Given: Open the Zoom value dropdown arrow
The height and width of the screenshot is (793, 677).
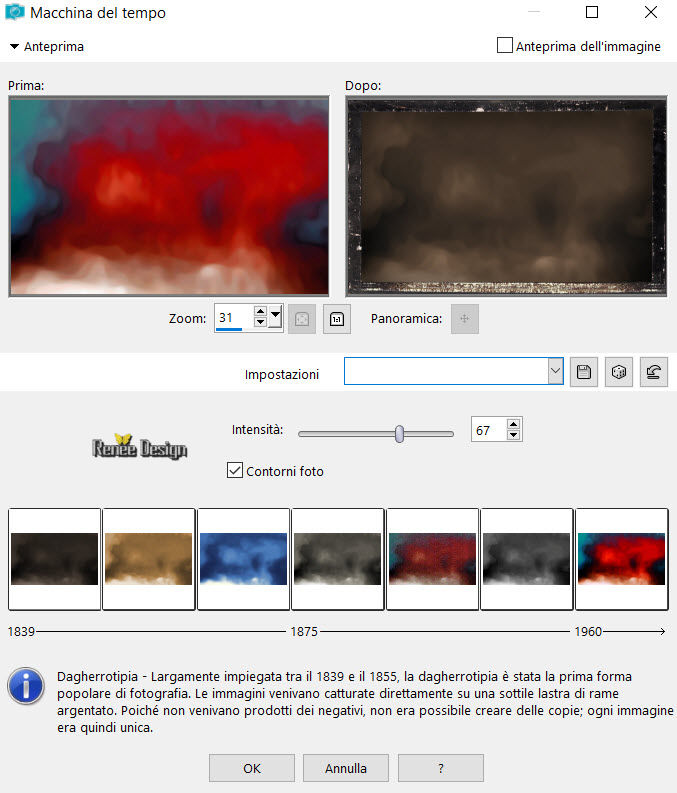Looking at the screenshot, I should 276,316.
